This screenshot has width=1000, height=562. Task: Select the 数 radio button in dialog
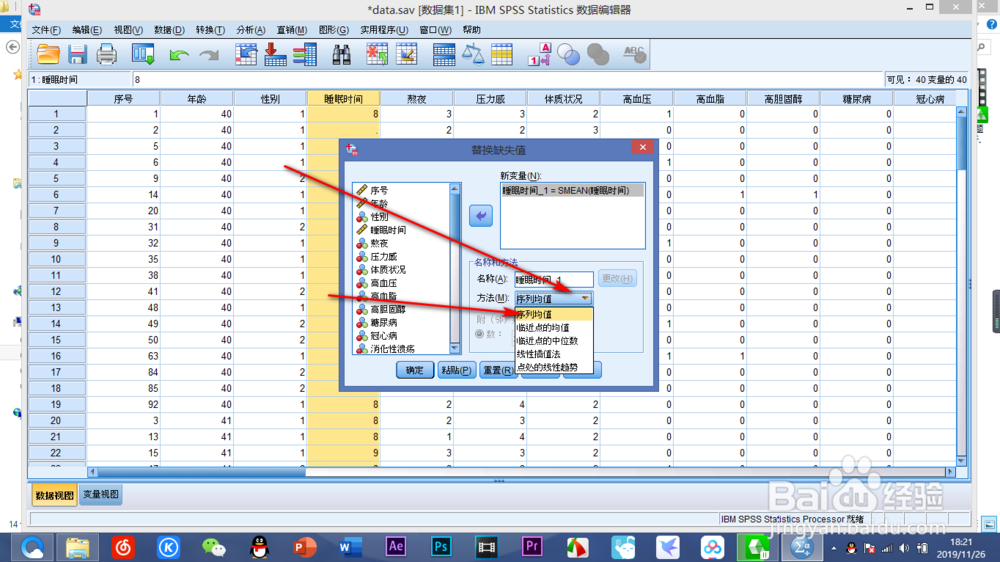point(480,334)
